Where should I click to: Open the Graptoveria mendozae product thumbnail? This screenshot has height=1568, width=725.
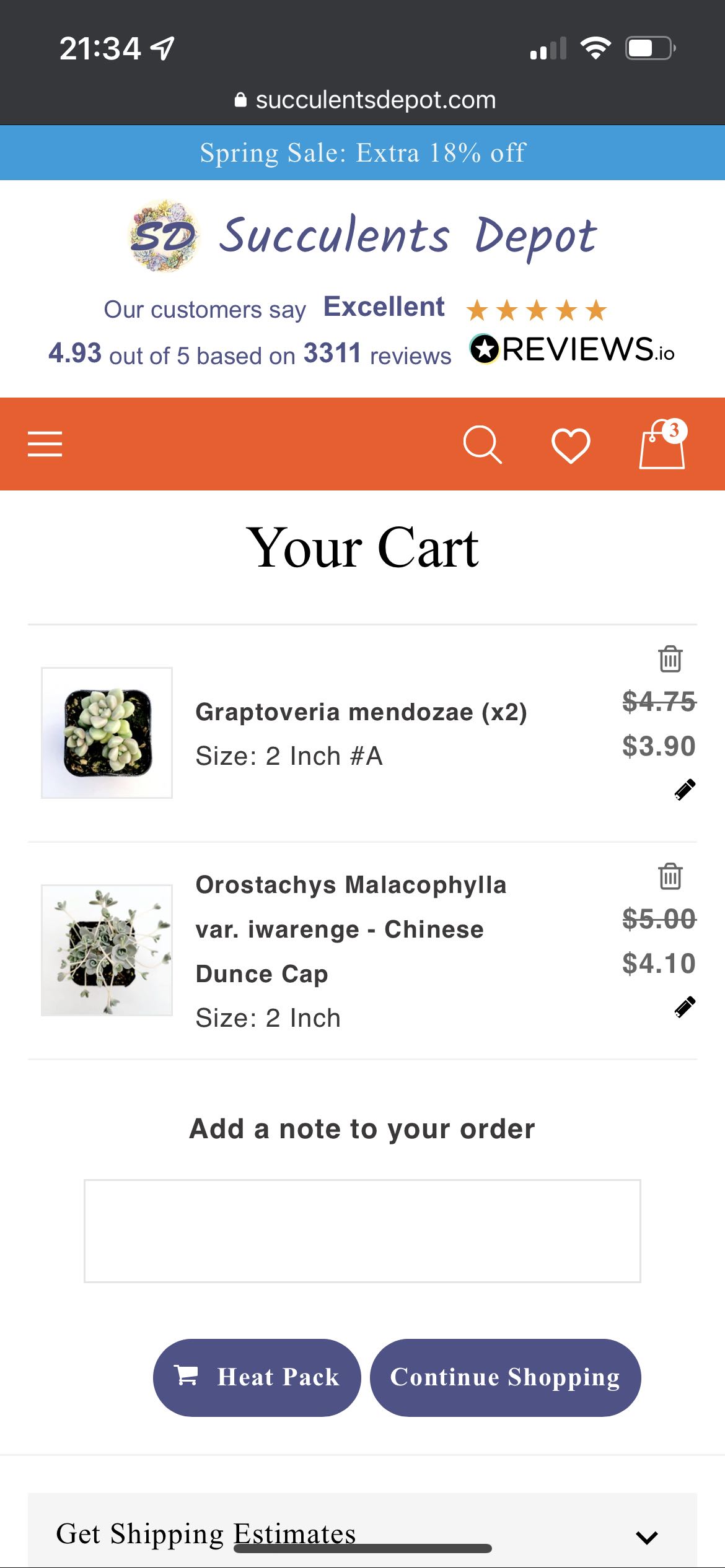pyautogui.click(x=107, y=733)
